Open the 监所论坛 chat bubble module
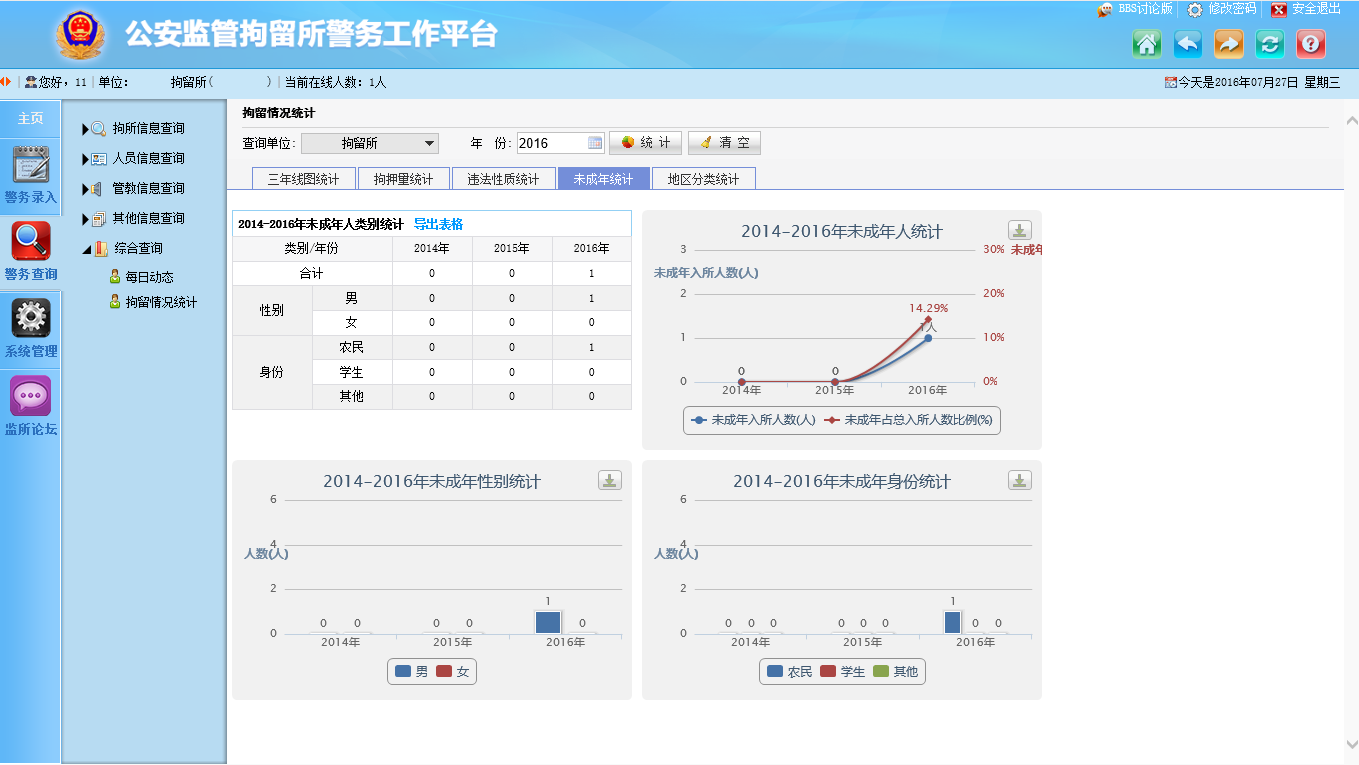1359x765 pixels. (x=31, y=407)
